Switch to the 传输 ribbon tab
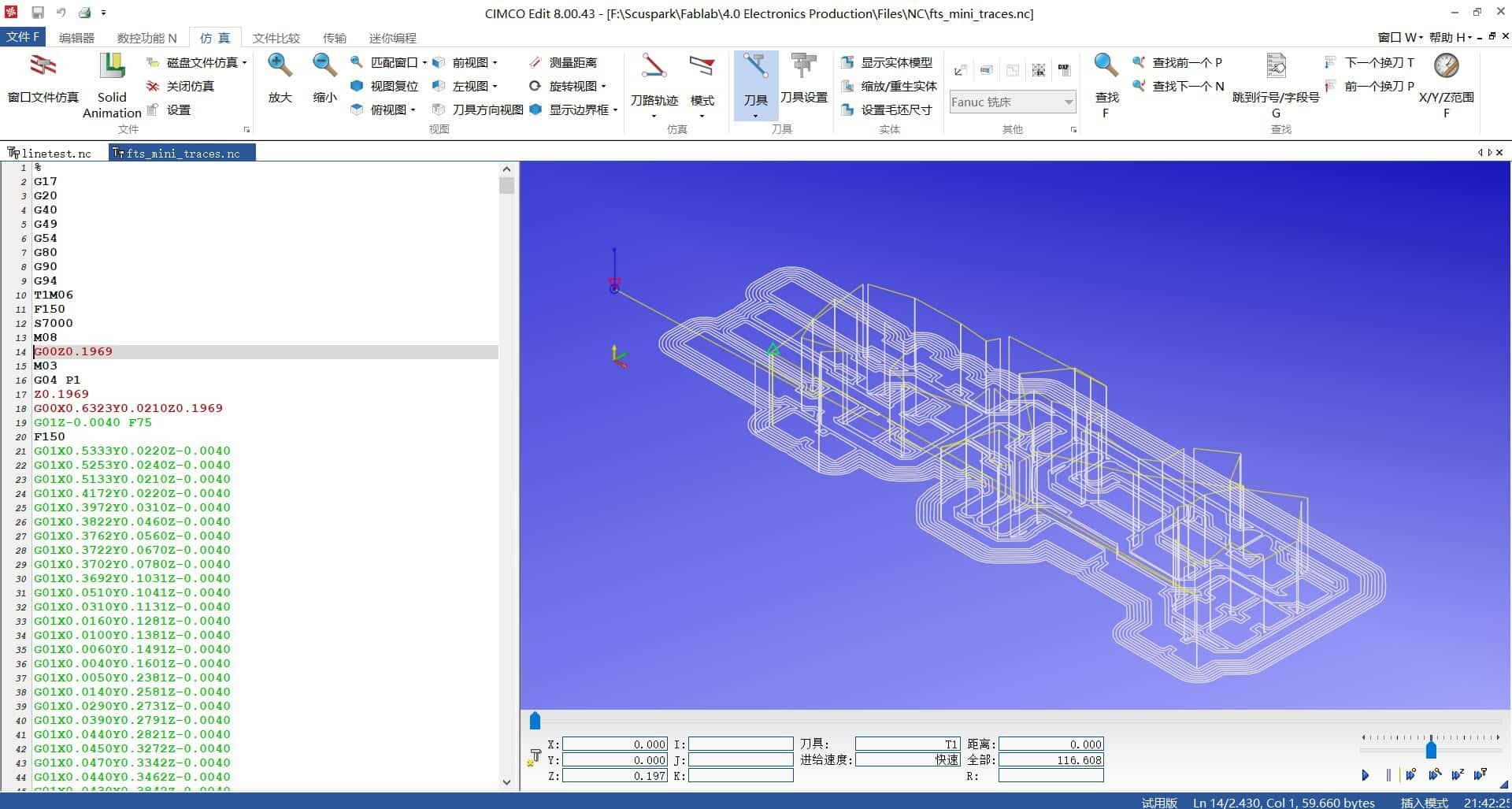1512x809 pixels. point(334,38)
